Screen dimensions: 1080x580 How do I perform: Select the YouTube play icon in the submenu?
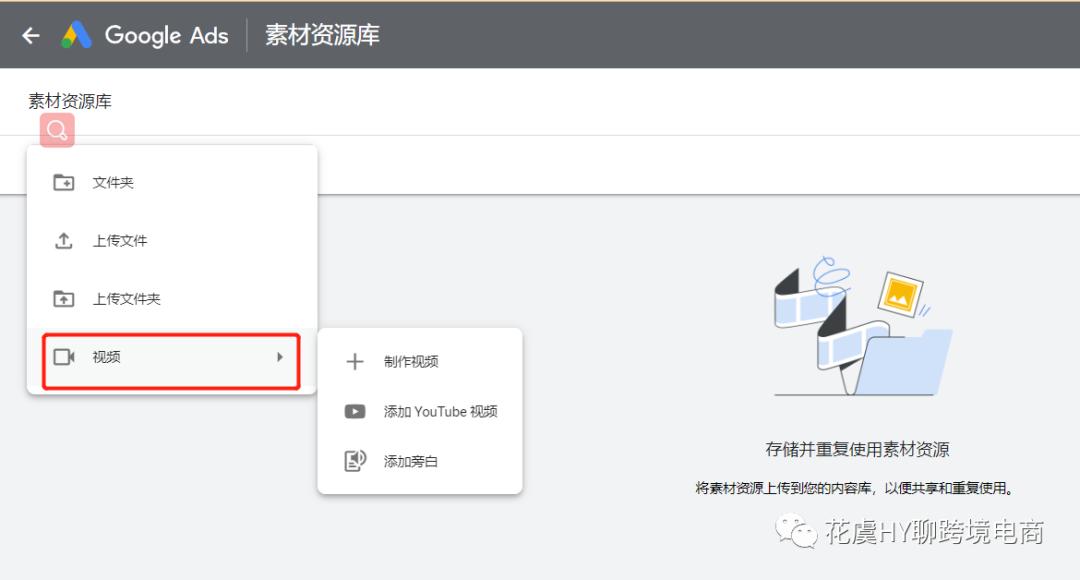click(355, 411)
